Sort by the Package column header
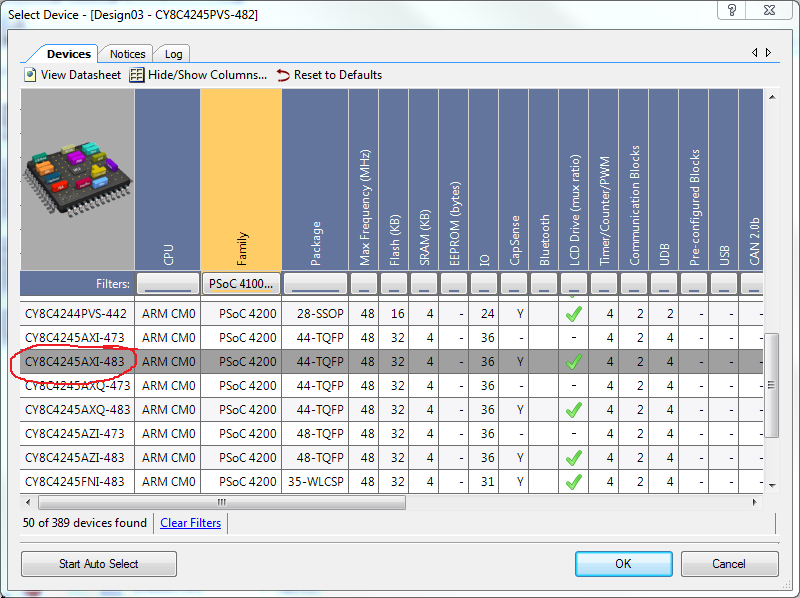Image resolution: width=800 pixels, height=598 pixels. click(315, 180)
